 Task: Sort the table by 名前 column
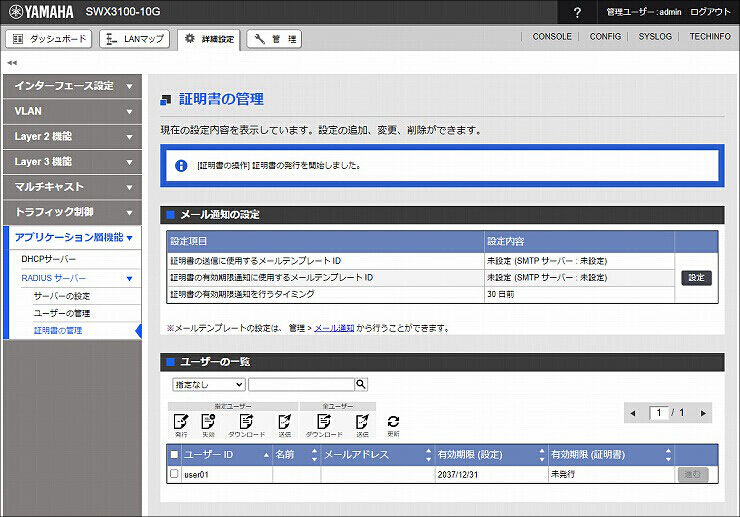[x=296, y=455]
